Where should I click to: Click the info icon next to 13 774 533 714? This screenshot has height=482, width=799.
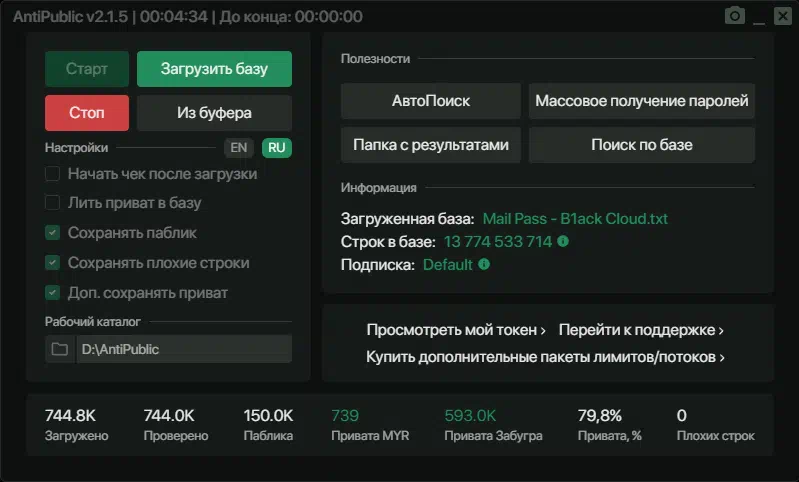(x=563, y=240)
